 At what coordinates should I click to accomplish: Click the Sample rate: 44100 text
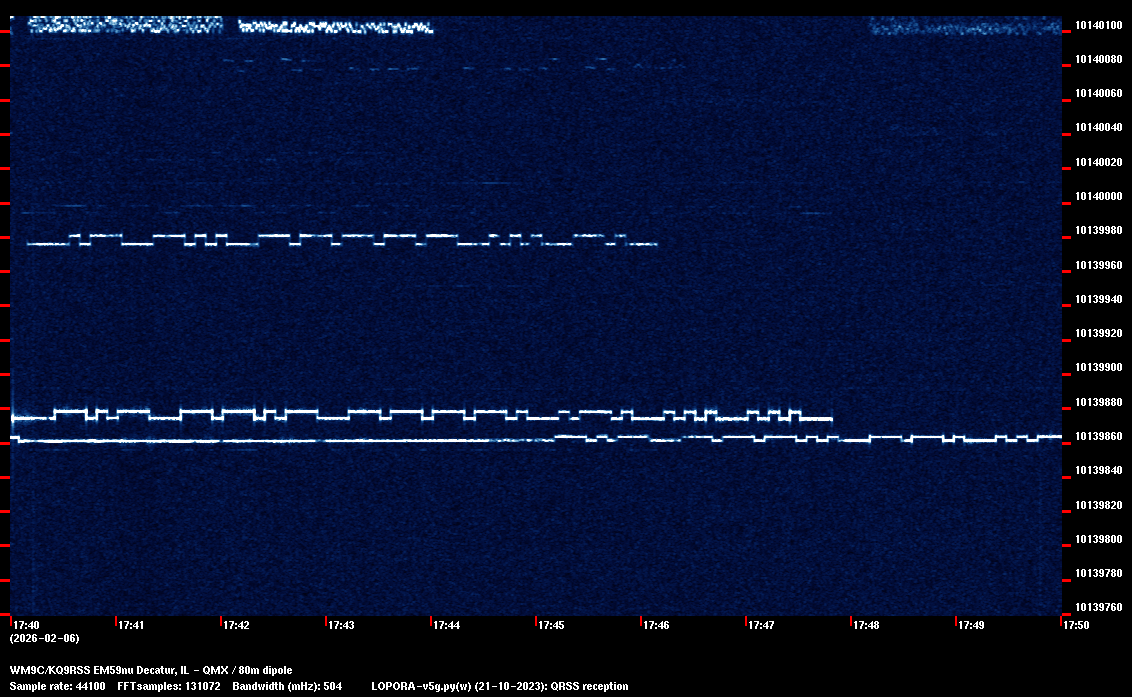click(57, 686)
